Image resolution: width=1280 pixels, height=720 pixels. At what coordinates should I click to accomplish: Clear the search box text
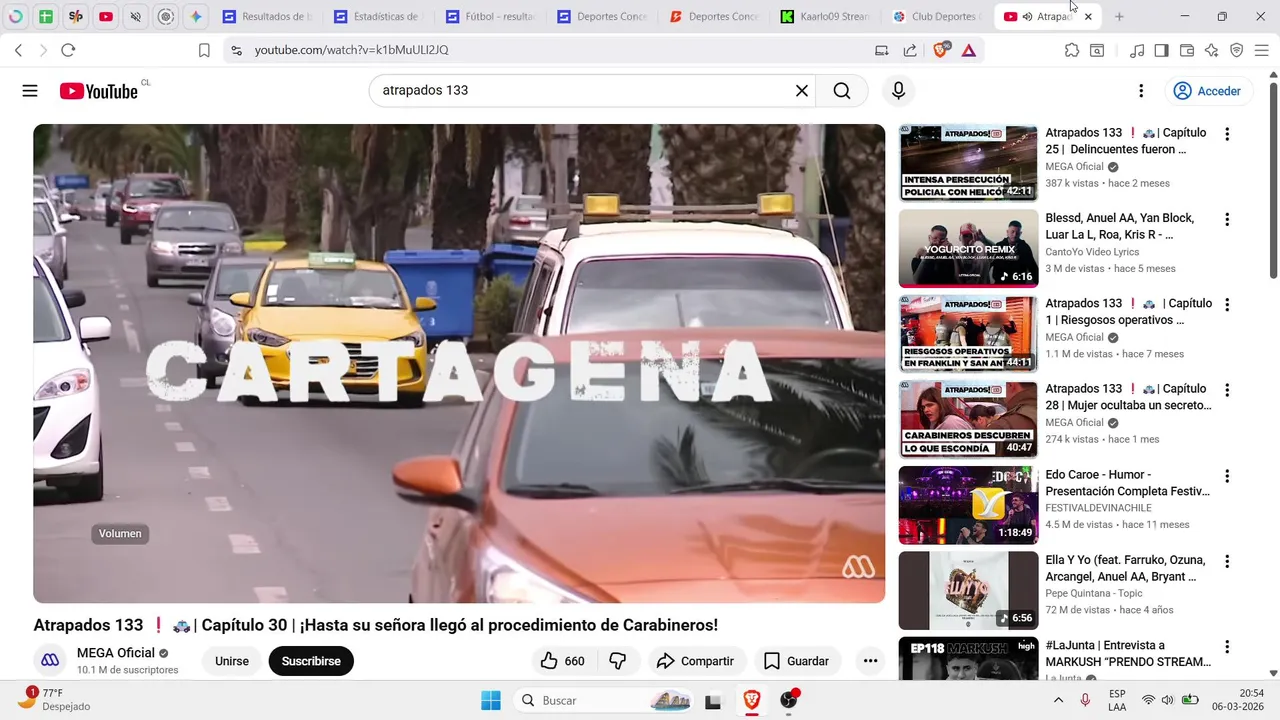(x=801, y=91)
